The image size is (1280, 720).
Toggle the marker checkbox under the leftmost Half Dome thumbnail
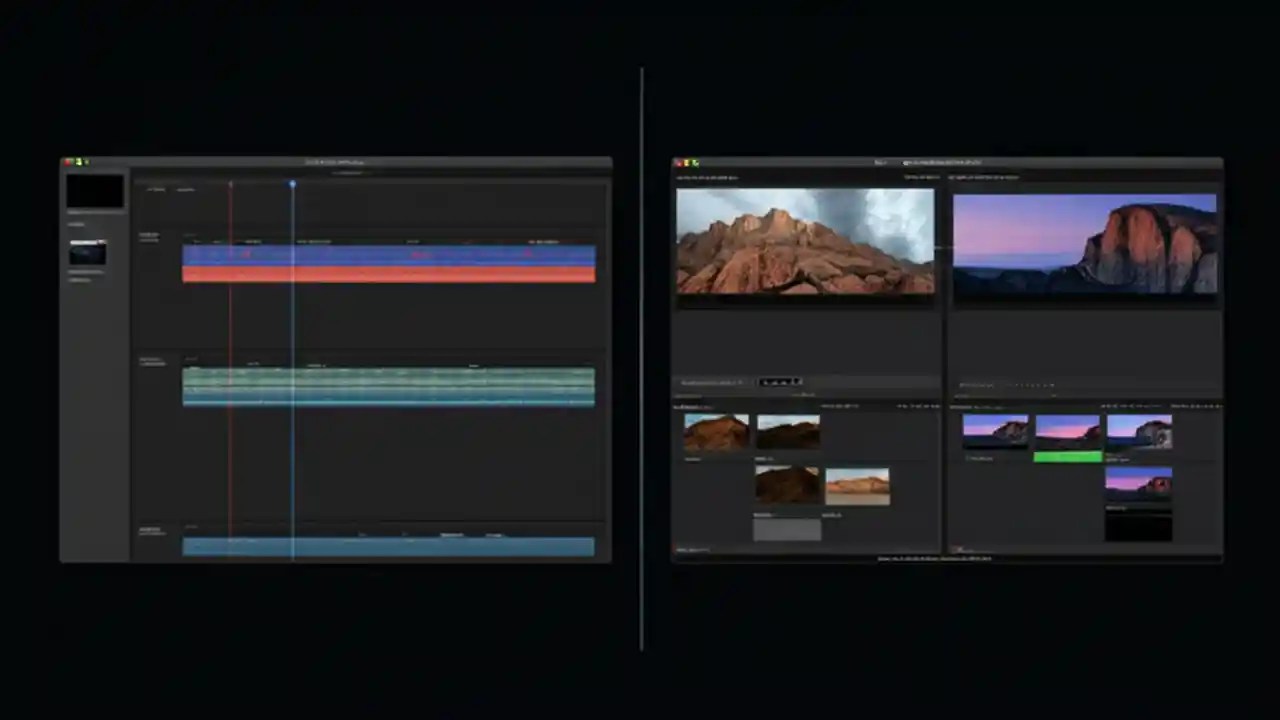(968, 458)
